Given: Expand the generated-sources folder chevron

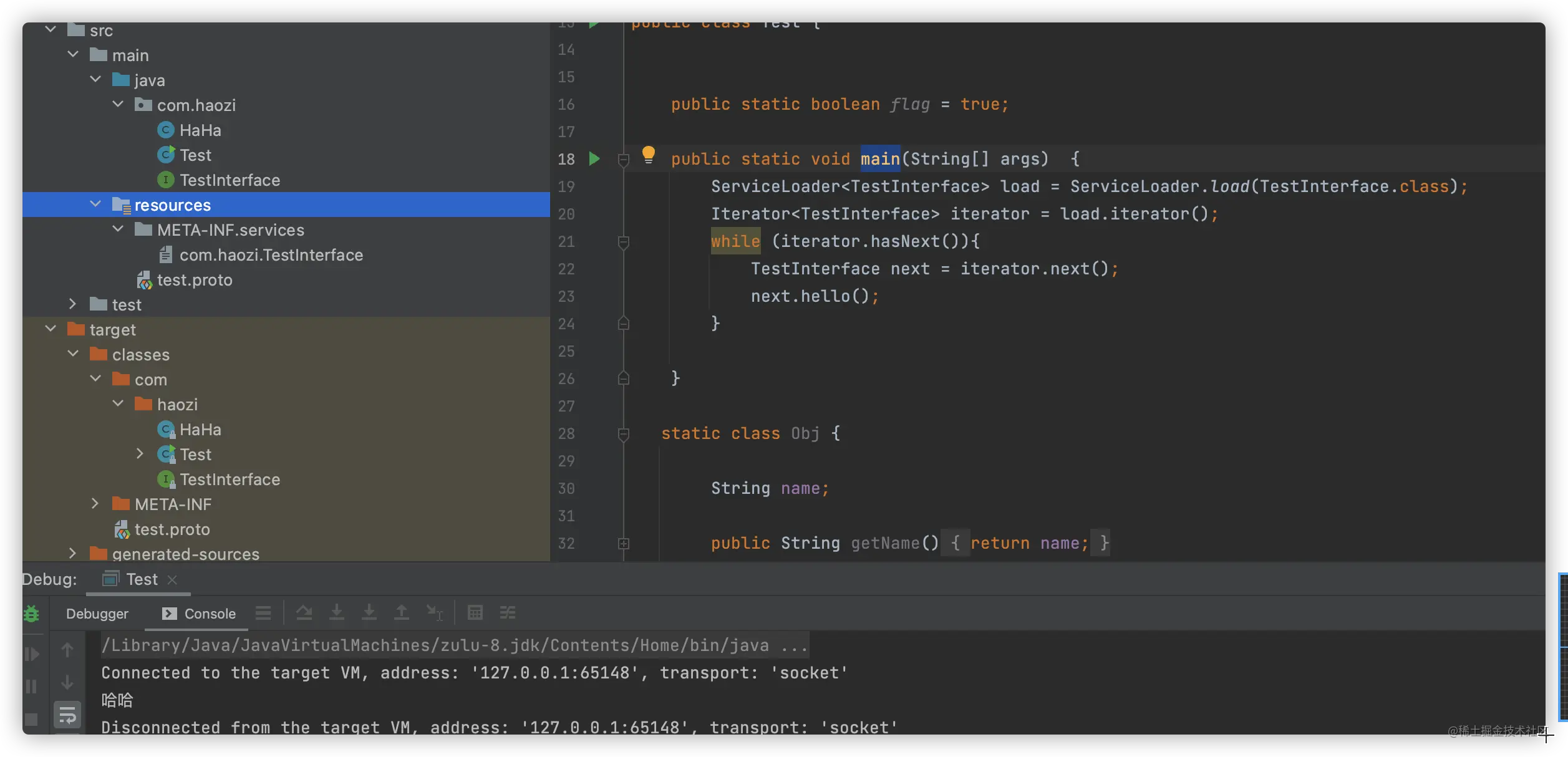Looking at the screenshot, I should pos(72,553).
